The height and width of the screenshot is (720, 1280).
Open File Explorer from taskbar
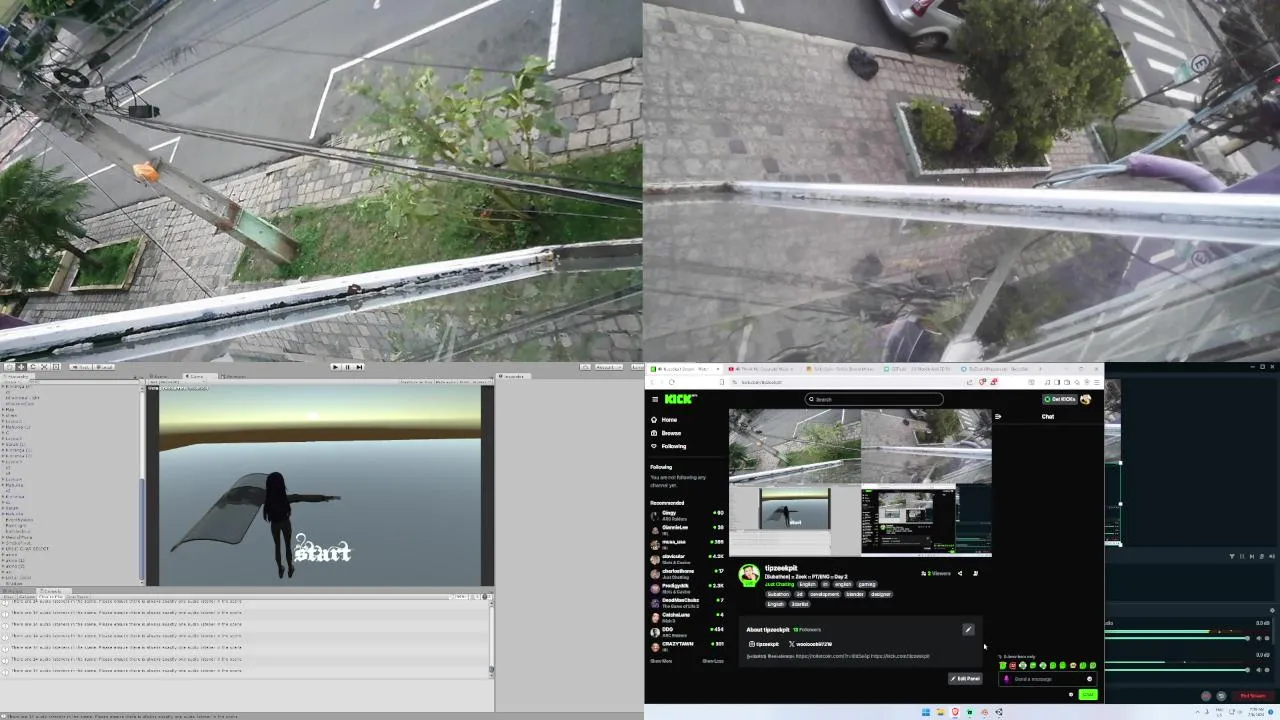click(x=940, y=712)
